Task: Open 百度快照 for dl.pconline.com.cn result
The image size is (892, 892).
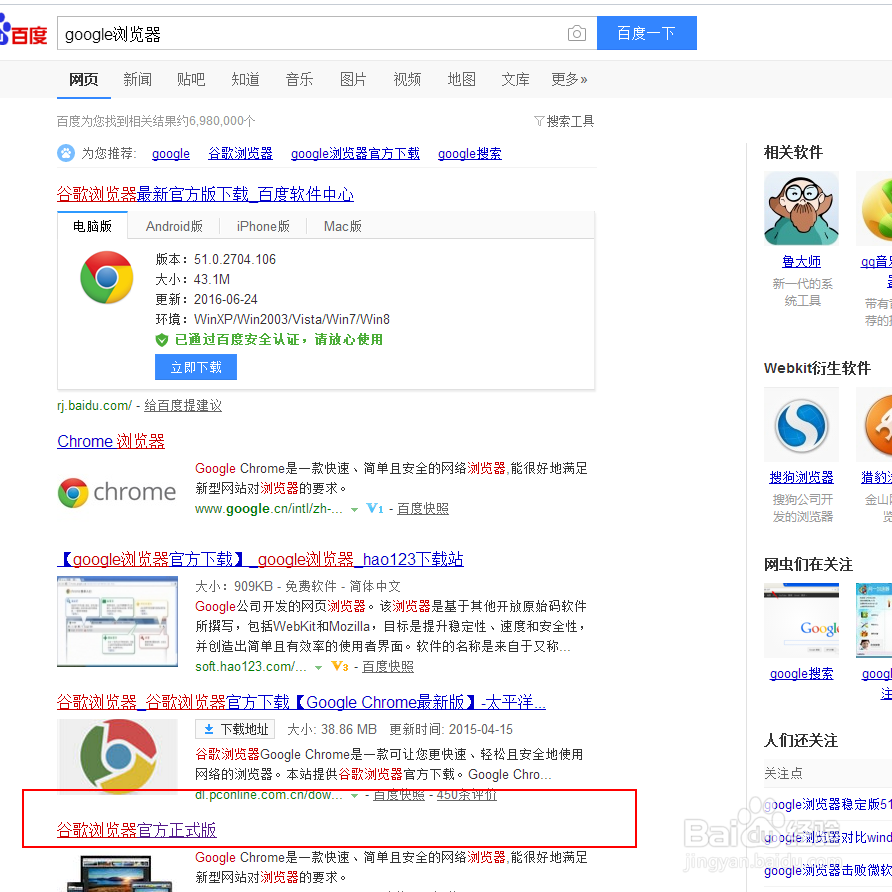Action: pos(399,795)
